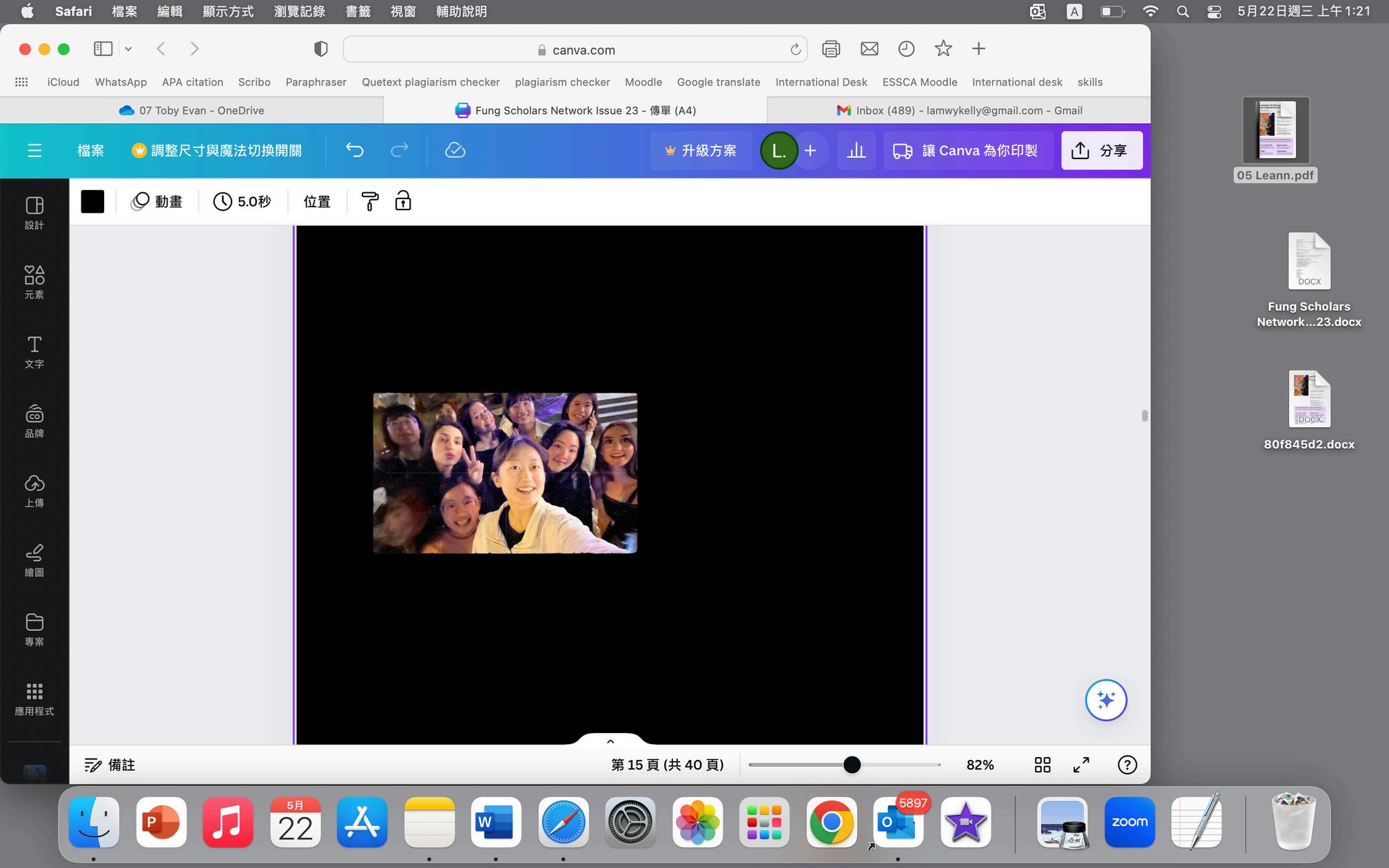
Task: Open the analytics bar chart icon
Action: click(x=856, y=150)
